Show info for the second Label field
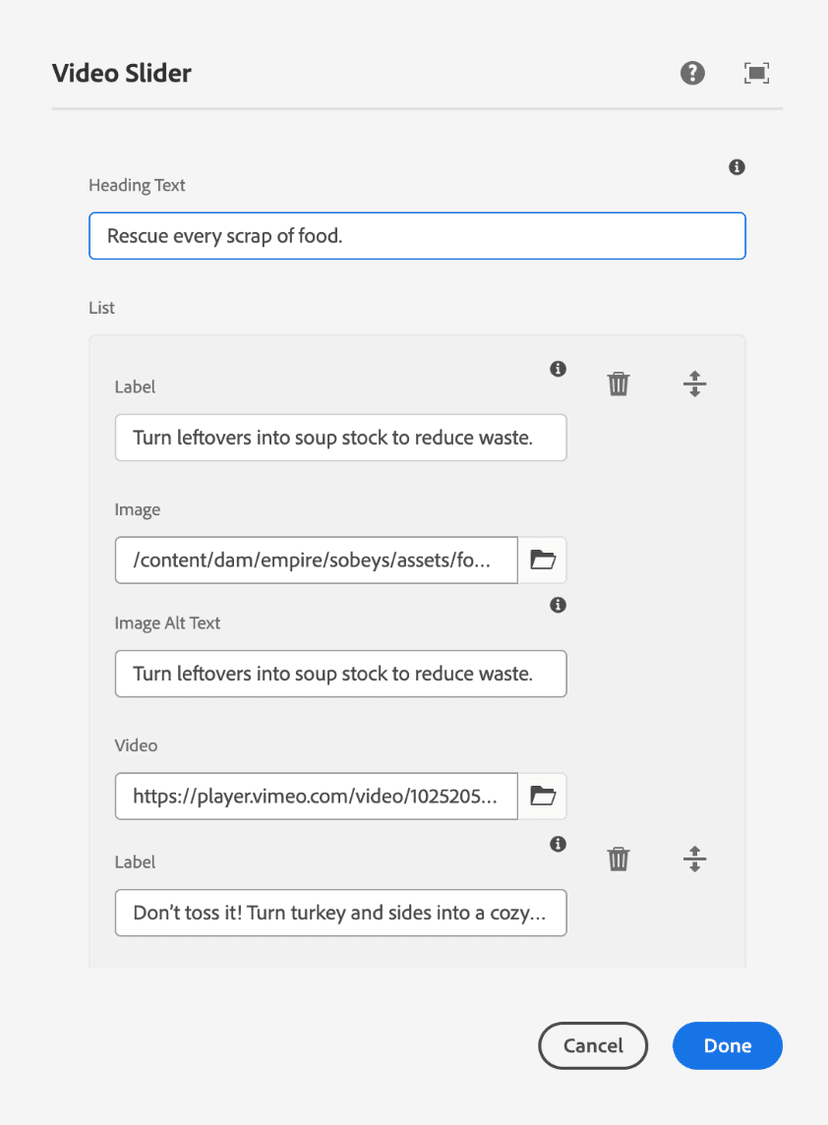The height and width of the screenshot is (1125, 828). (x=558, y=844)
